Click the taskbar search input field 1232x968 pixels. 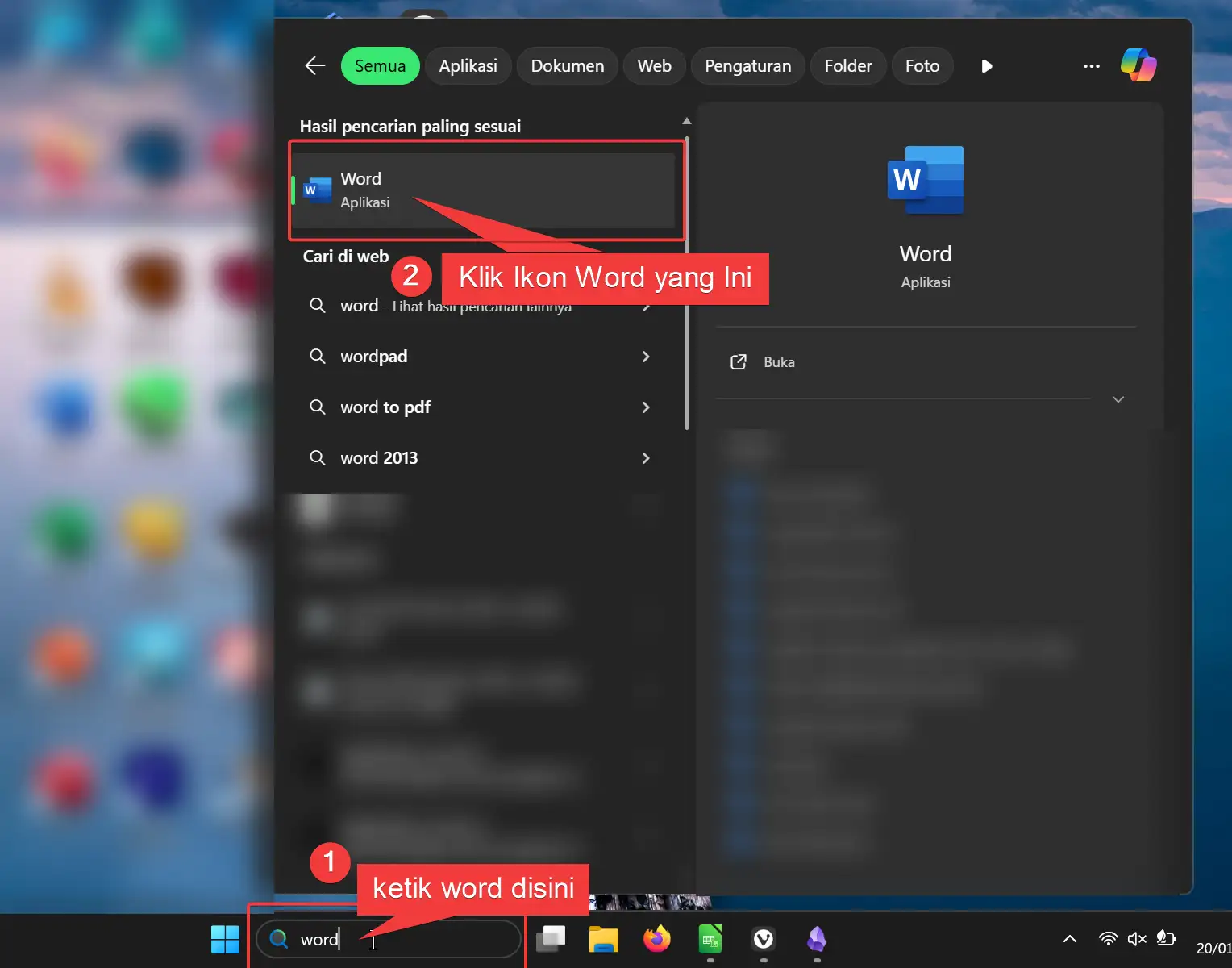click(x=387, y=939)
